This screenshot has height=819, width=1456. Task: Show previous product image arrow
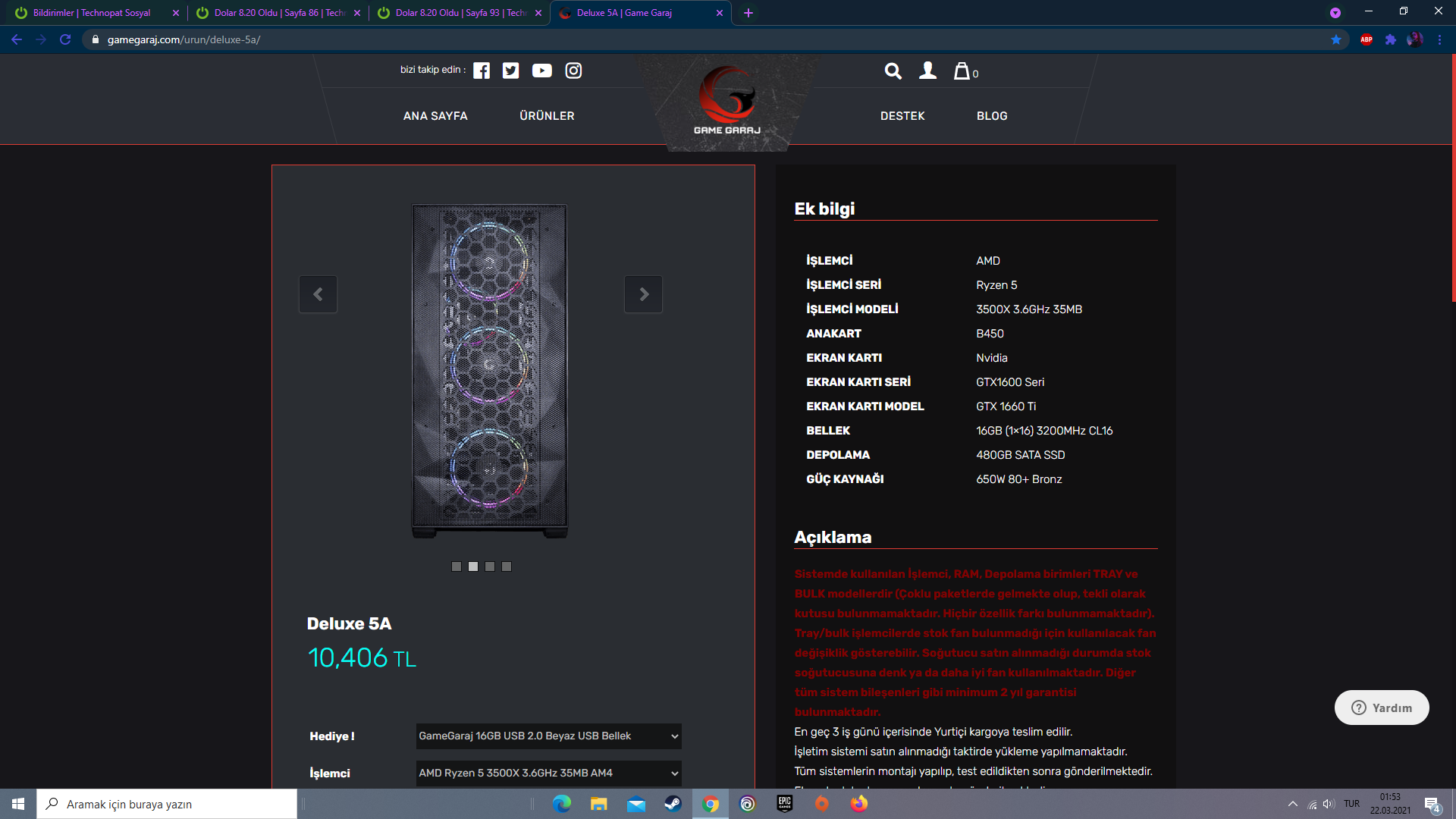point(318,294)
